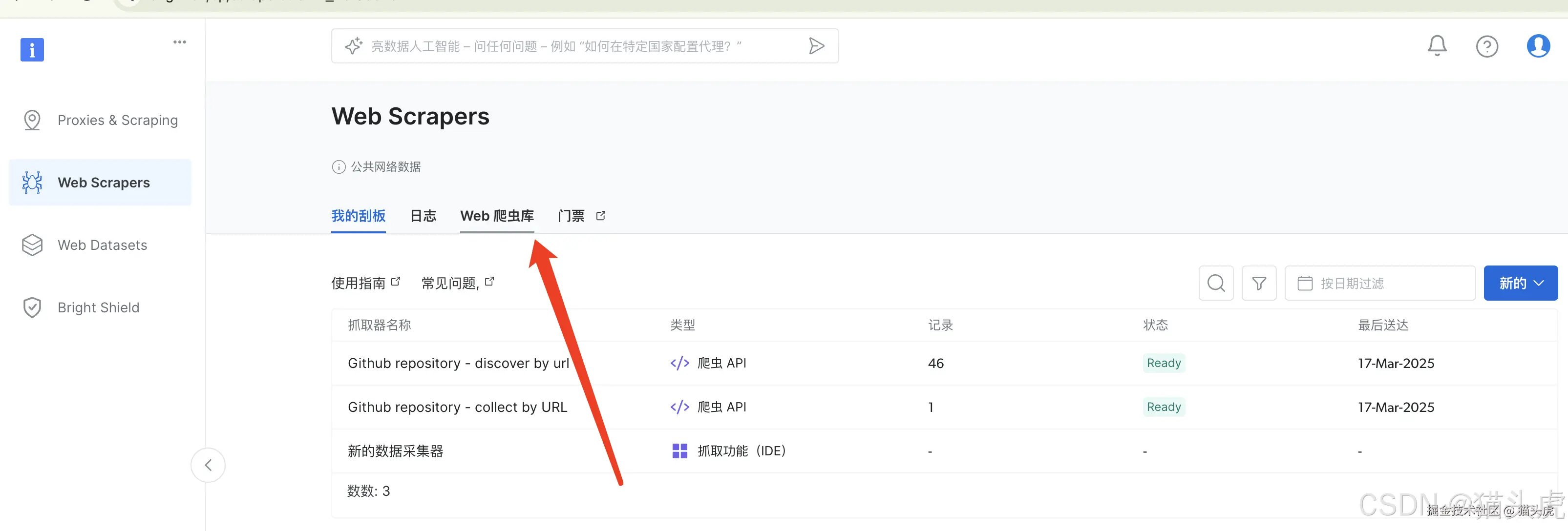Click the send arrow in AI search bar
The width and height of the screenshot is (1568, 531).
(816, 45)
